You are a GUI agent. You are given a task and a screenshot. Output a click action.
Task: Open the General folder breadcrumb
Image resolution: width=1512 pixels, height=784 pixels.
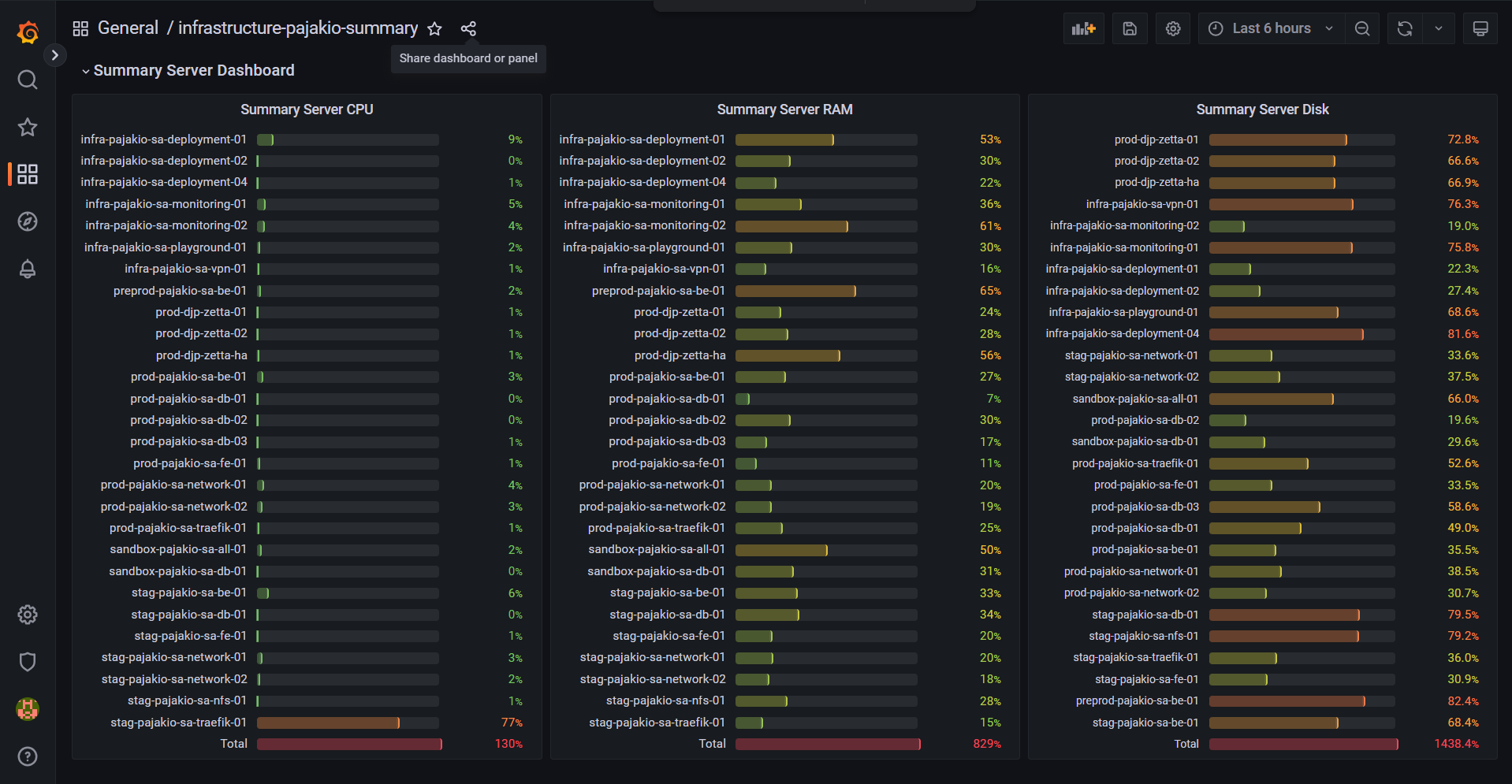(x=128, y=28)
